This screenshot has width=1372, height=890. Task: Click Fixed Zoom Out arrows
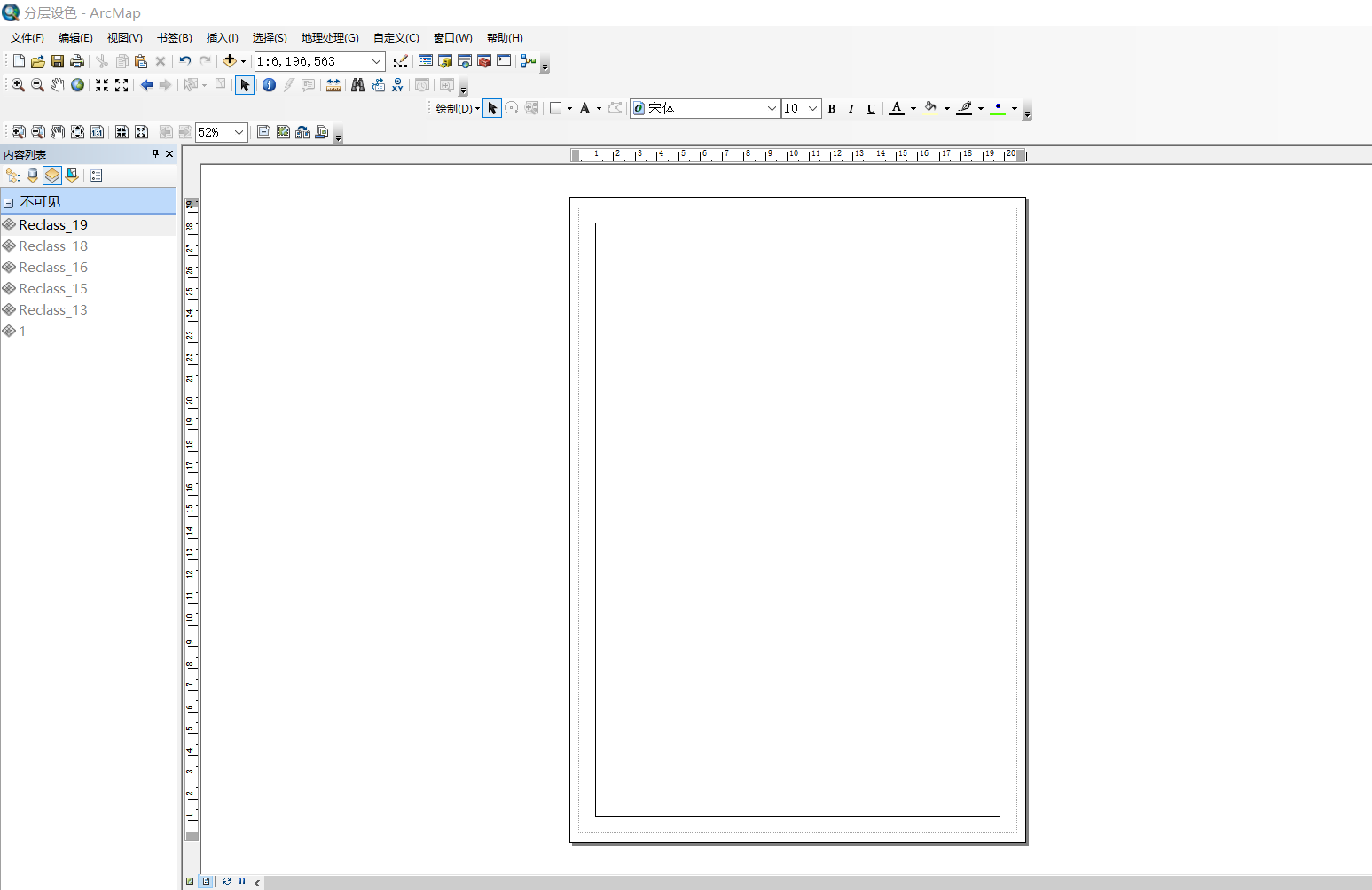(x=122, y=85)
